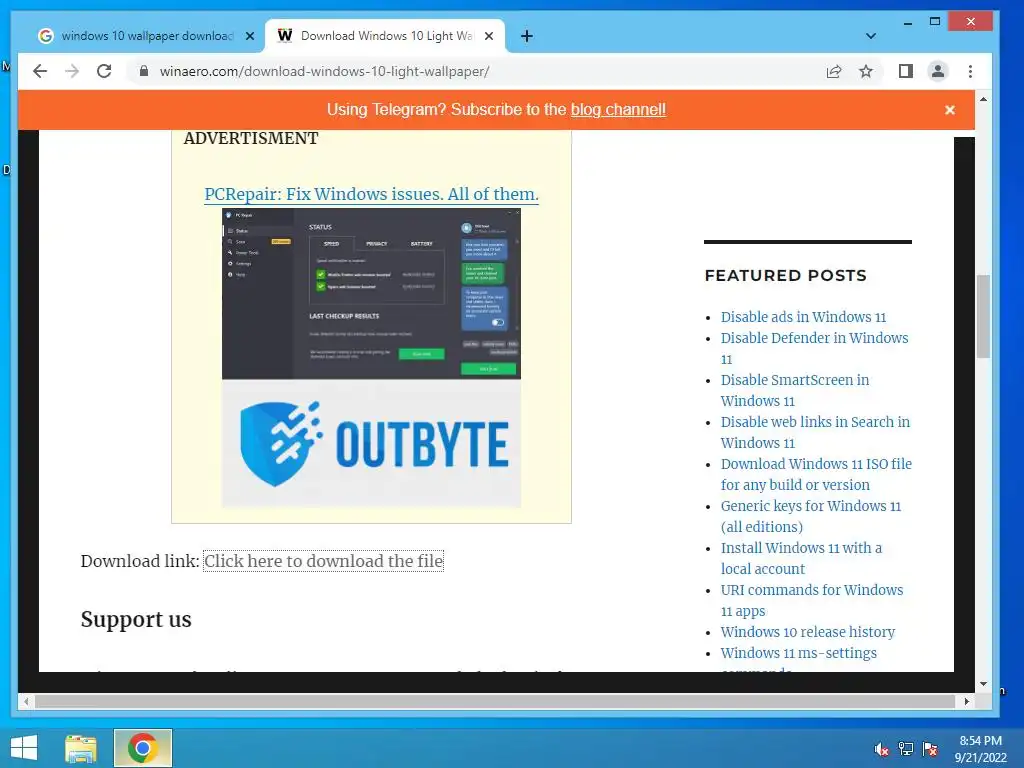Screen dimensions: 1024x768
Task: Reload the winaero page
Action: tap(104, 71)
